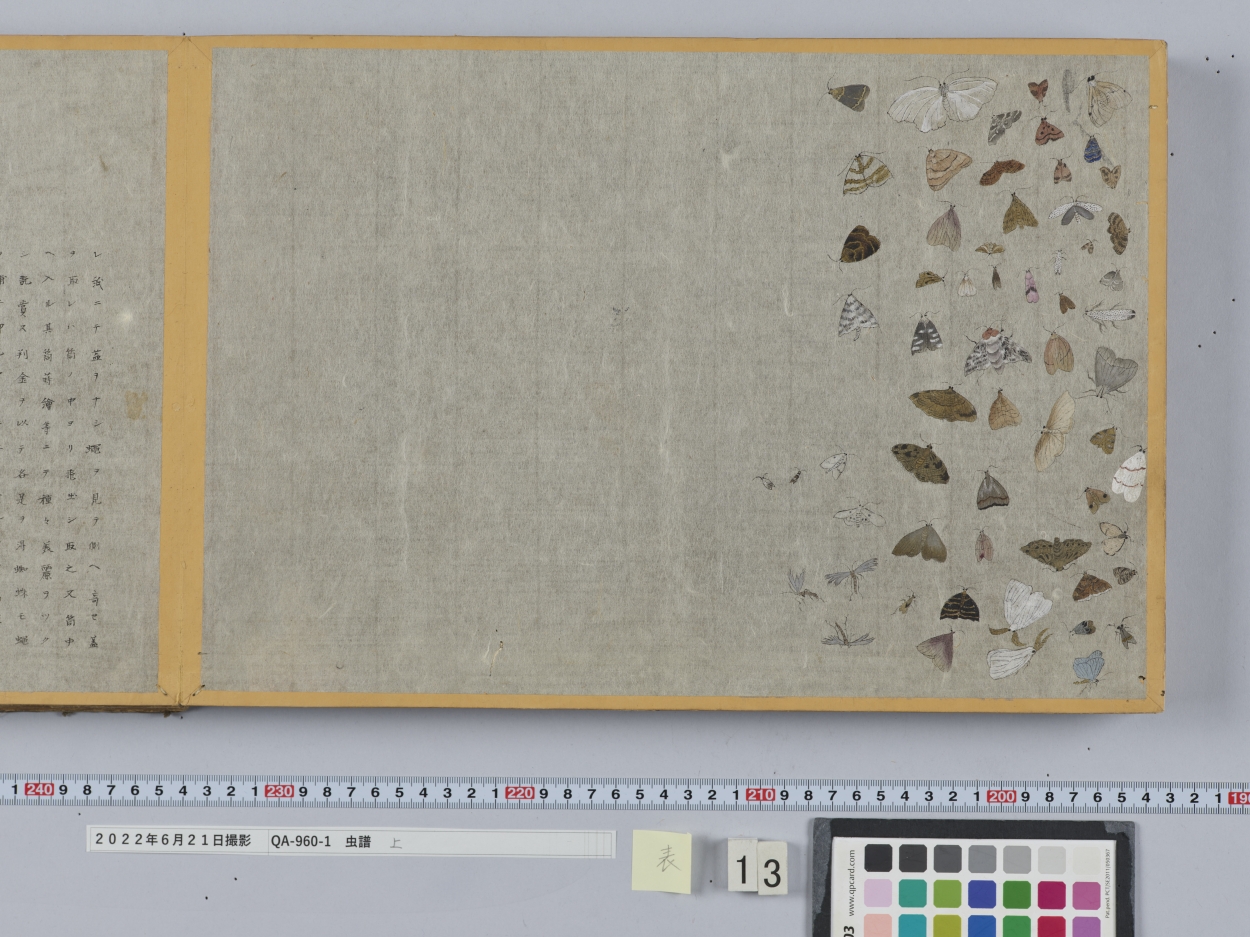The height and width of the screenshot is (937, 1250).
Task: Click the red "240" mark on the ruler
Action: point(39,789)
